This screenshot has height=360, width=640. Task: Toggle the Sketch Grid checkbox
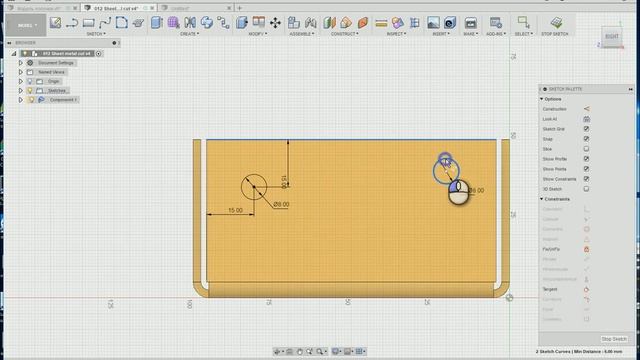586,129
